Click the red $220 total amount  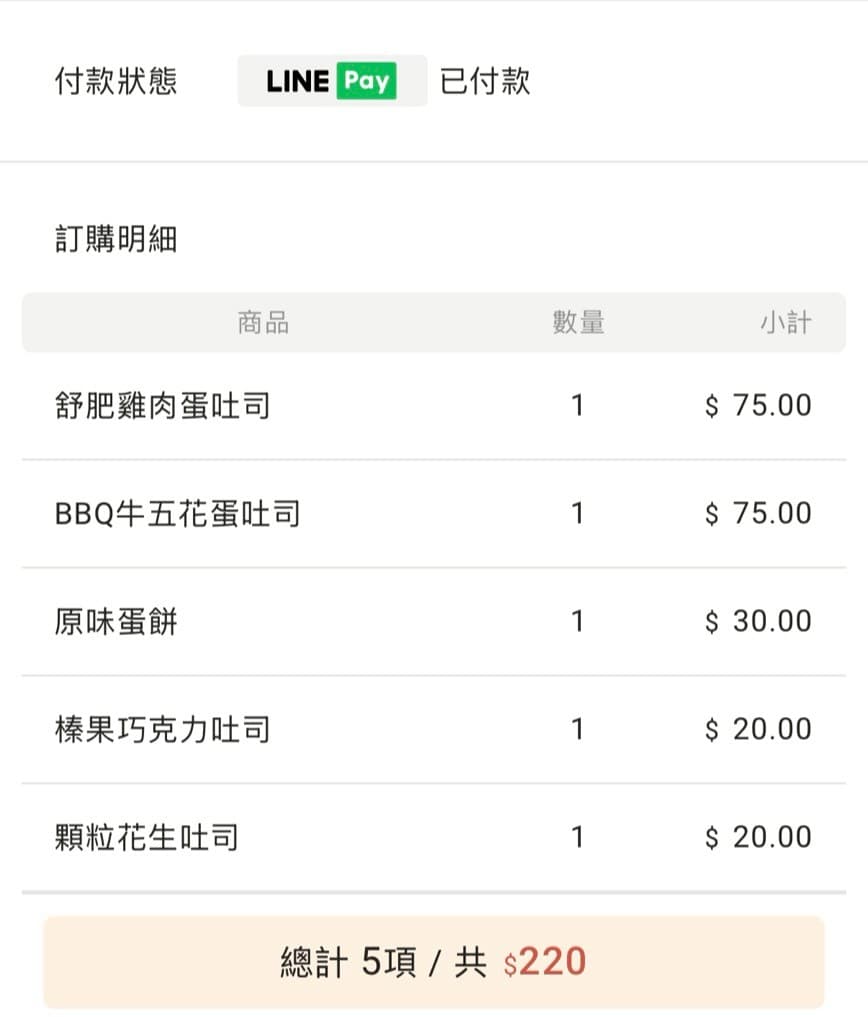[545, 962]
